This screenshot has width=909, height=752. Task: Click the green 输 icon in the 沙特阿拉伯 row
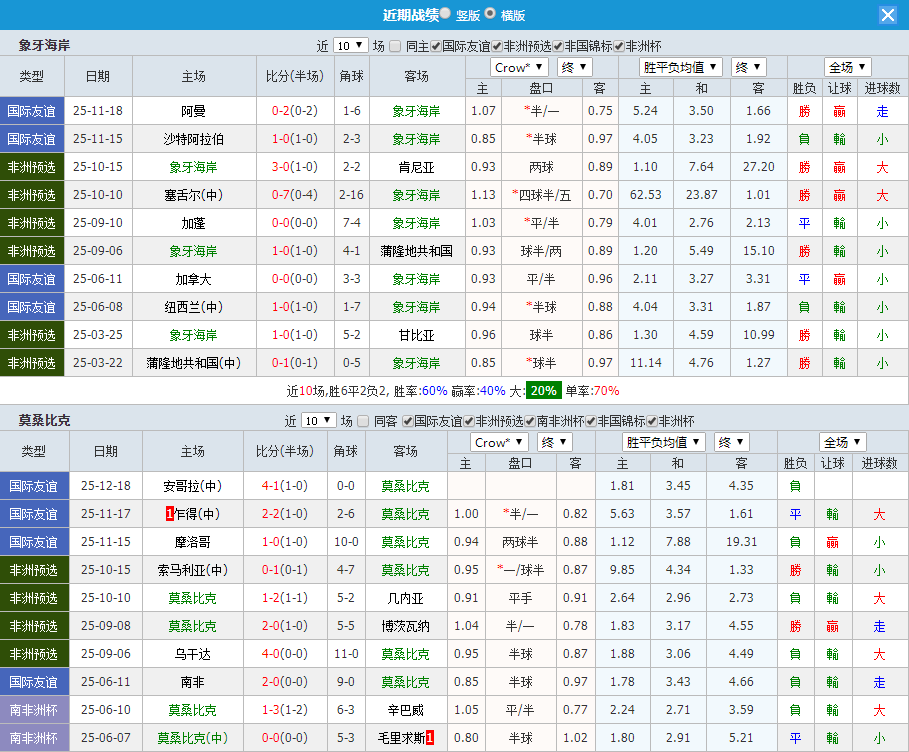click(840, 141)
